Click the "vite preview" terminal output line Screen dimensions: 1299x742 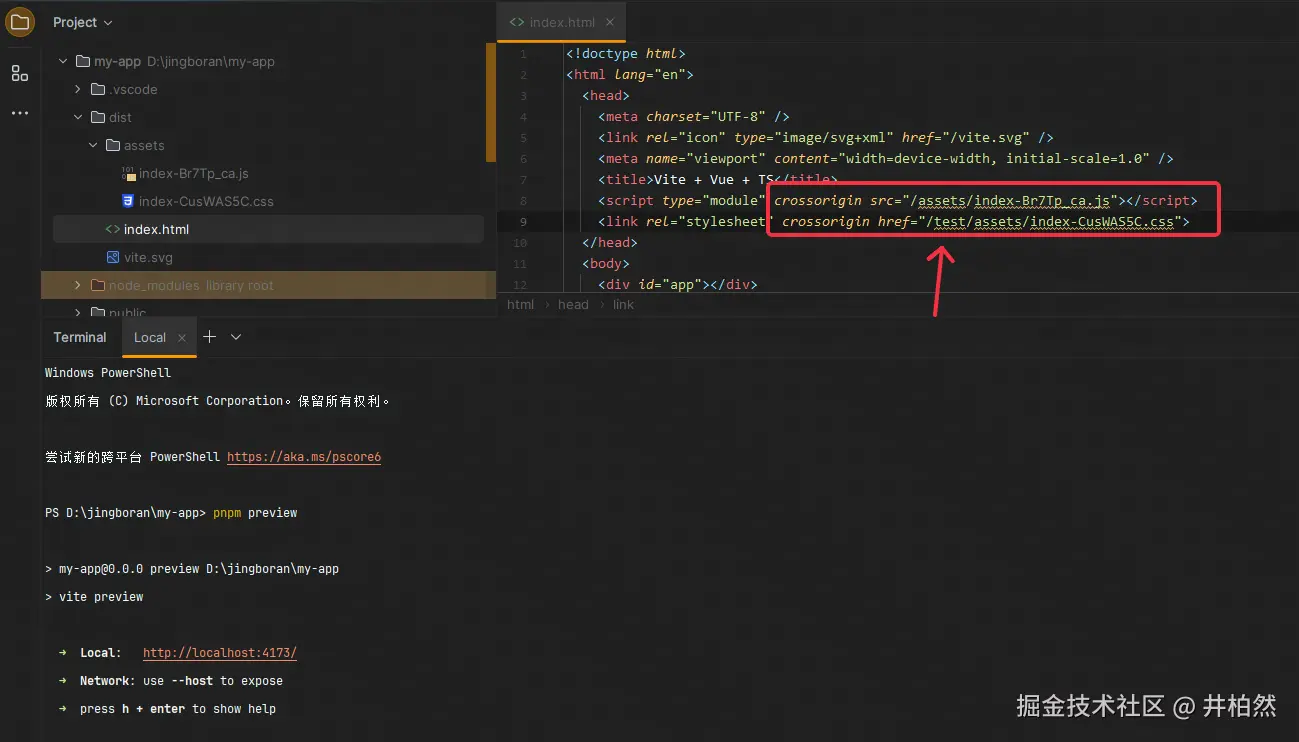coord(94,597)
